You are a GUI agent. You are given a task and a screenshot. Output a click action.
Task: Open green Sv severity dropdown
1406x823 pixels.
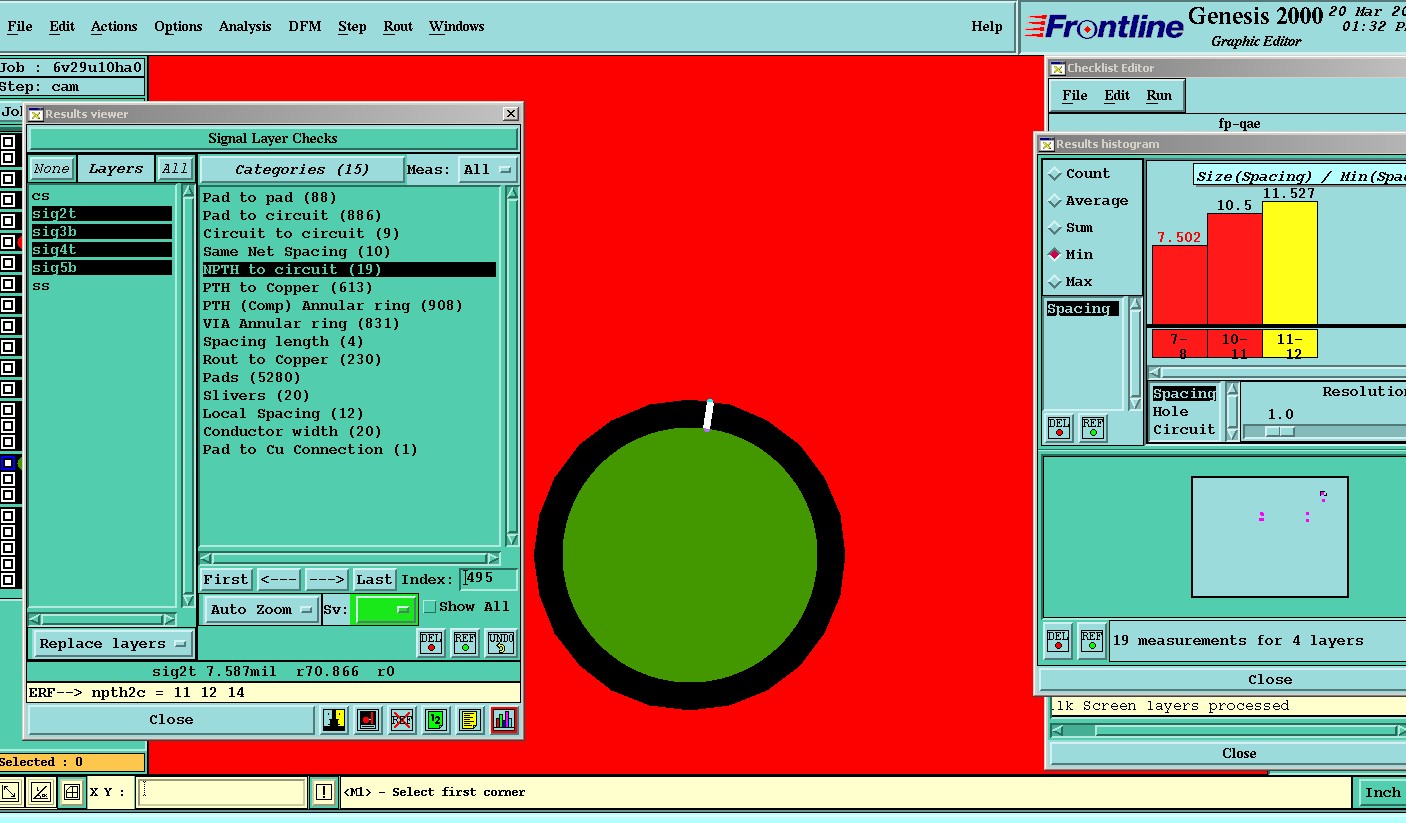tap(385, 609)
